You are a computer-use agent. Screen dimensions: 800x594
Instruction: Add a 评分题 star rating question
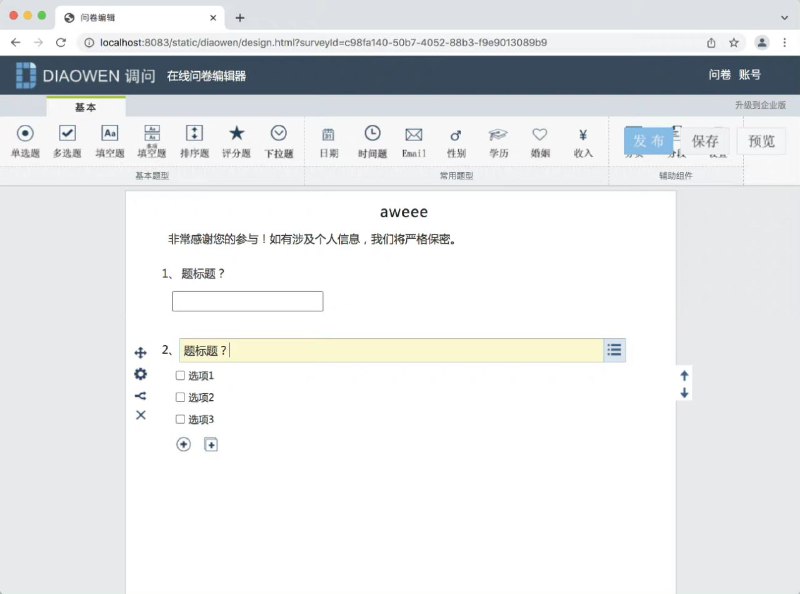tap(237, 140)
